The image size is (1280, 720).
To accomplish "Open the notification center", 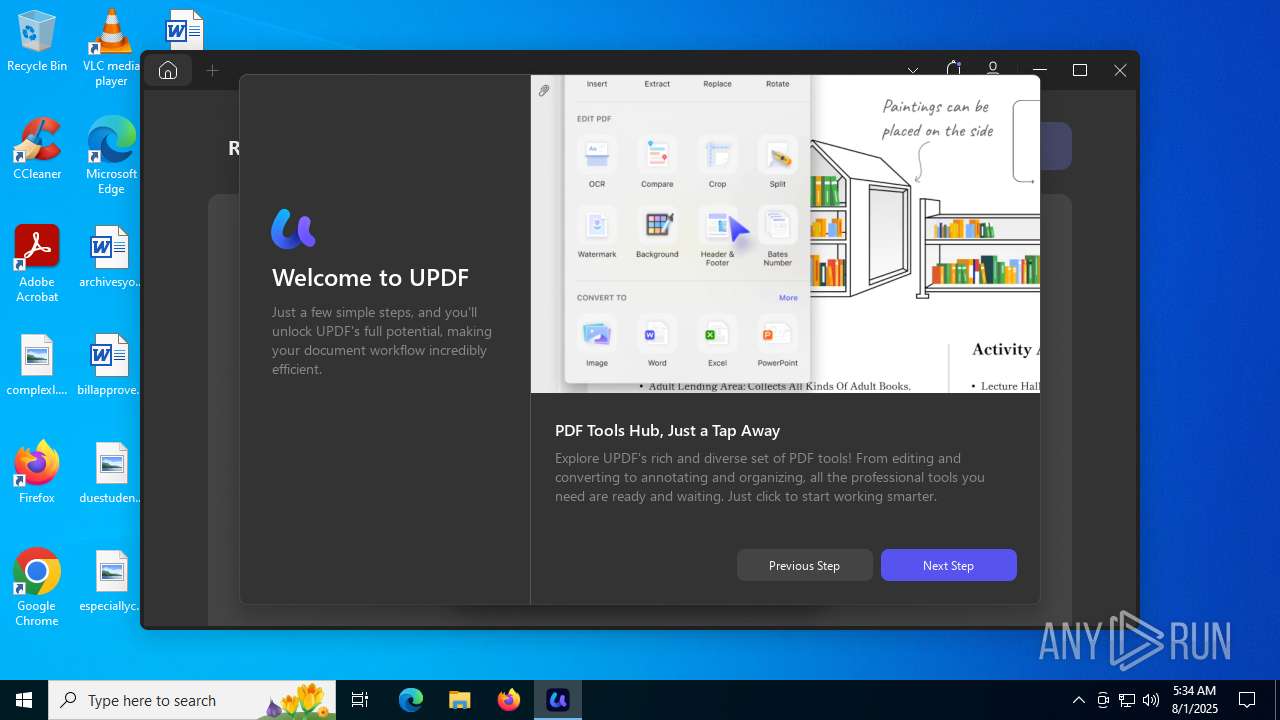I will [1247, 700].
